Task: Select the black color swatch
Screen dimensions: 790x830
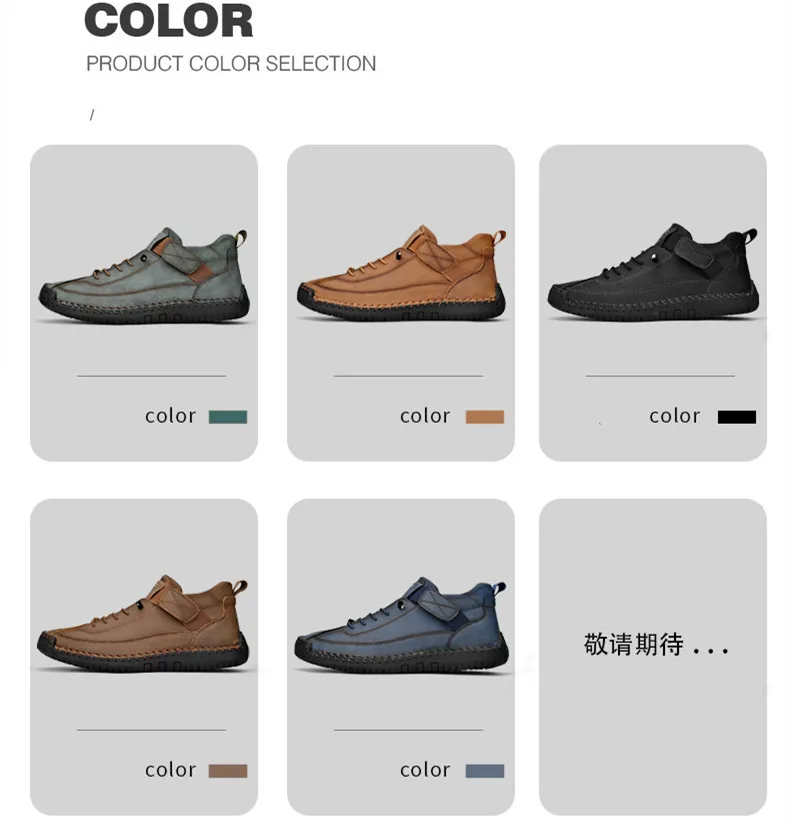Action: pos(737,417)
